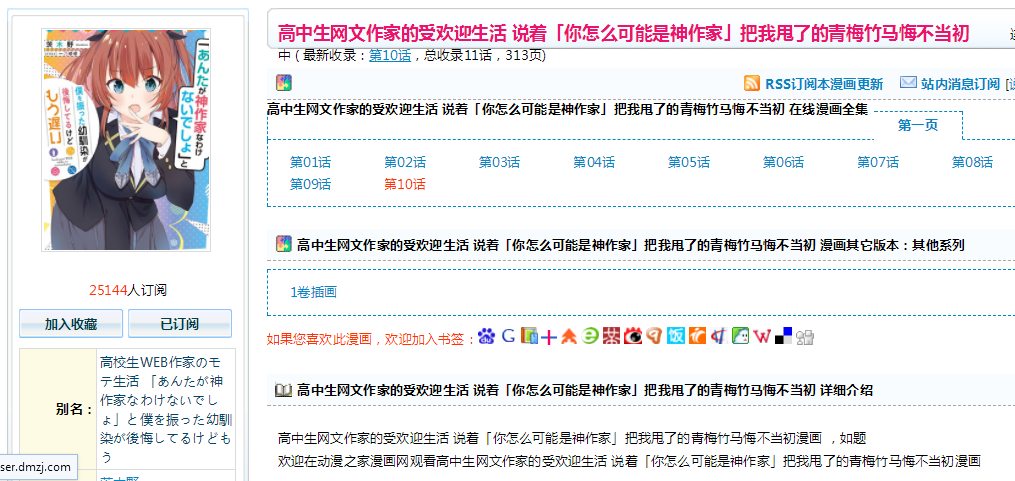Click the blue plus bookmark icon

pos(549,337)
